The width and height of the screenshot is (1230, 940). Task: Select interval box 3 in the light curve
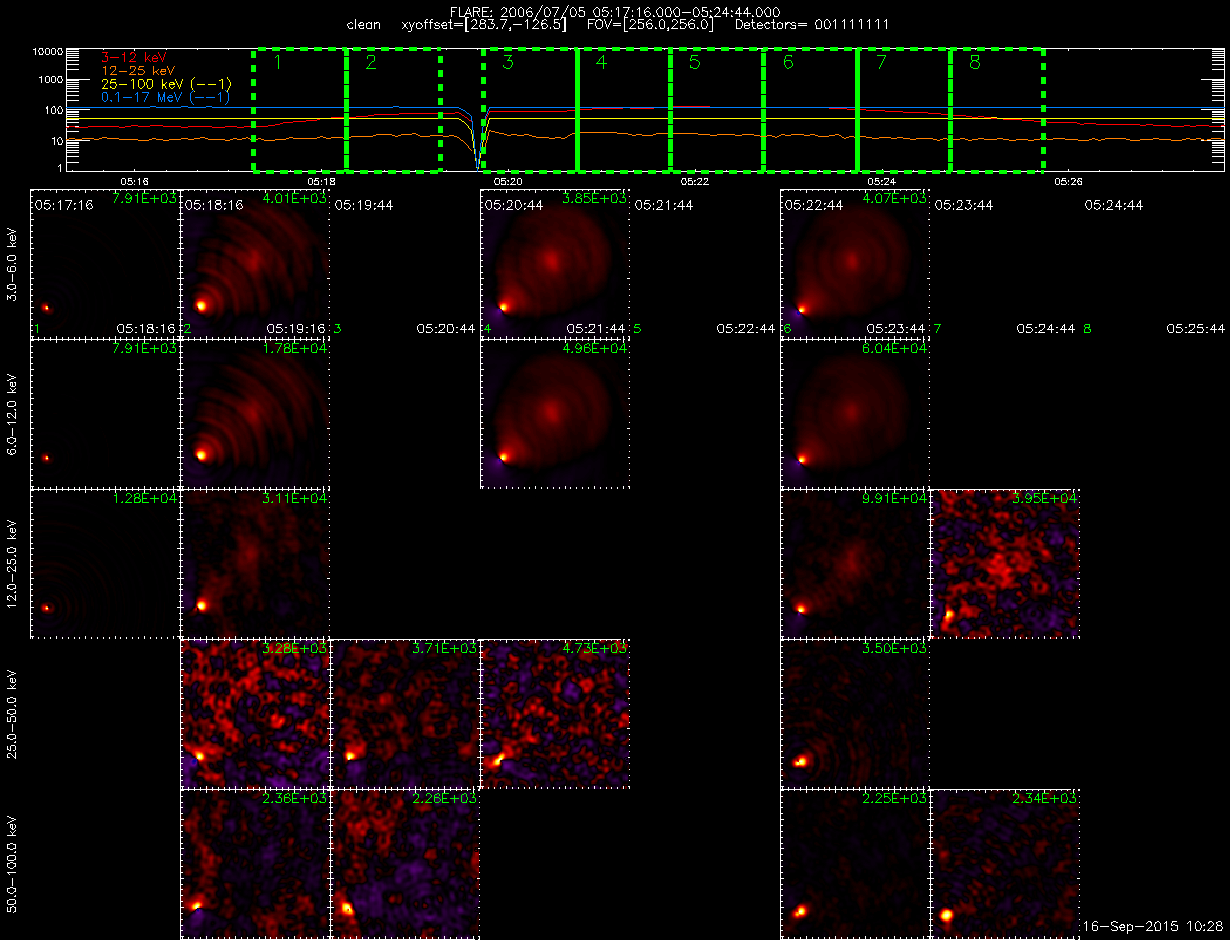tap(530, 109)
